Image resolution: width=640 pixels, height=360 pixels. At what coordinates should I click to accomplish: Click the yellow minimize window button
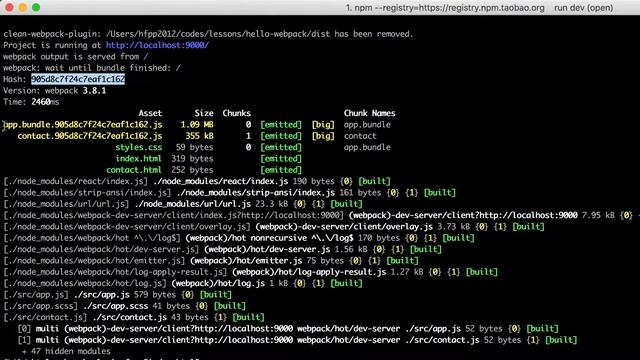[22, 7]
